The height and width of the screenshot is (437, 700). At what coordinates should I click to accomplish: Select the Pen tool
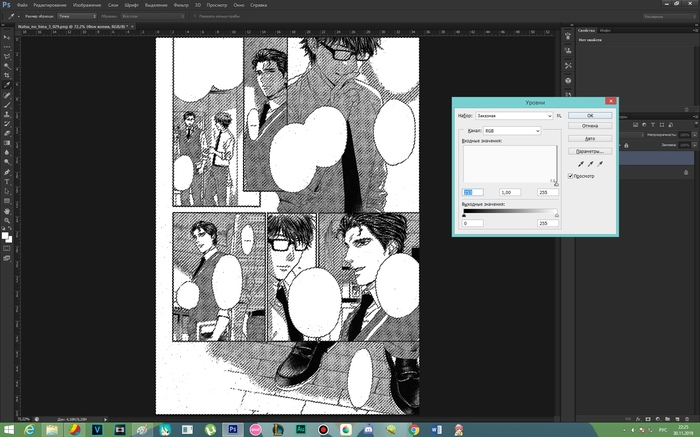coord(7,172)
